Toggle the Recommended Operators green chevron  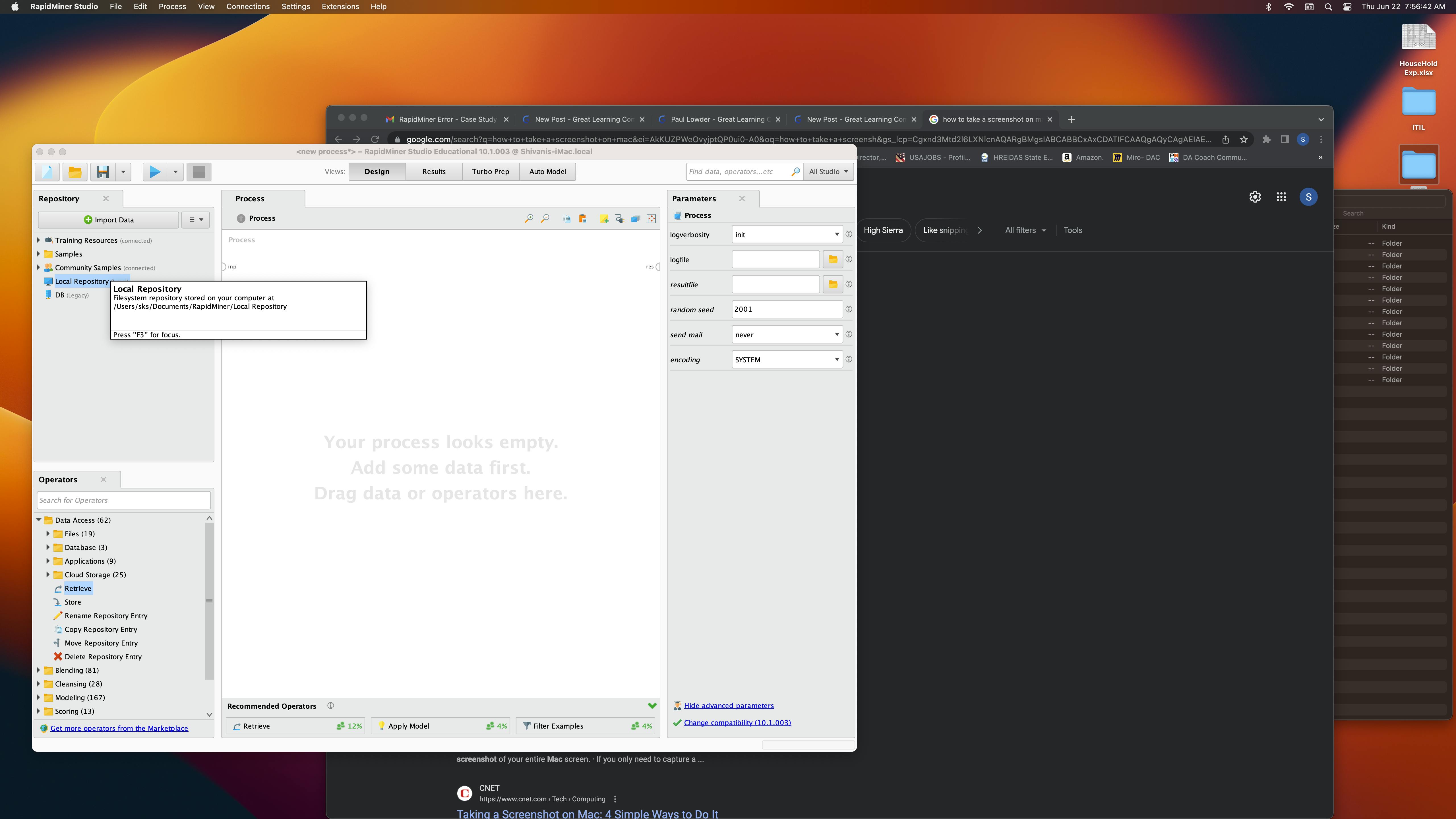pos(652,705)
